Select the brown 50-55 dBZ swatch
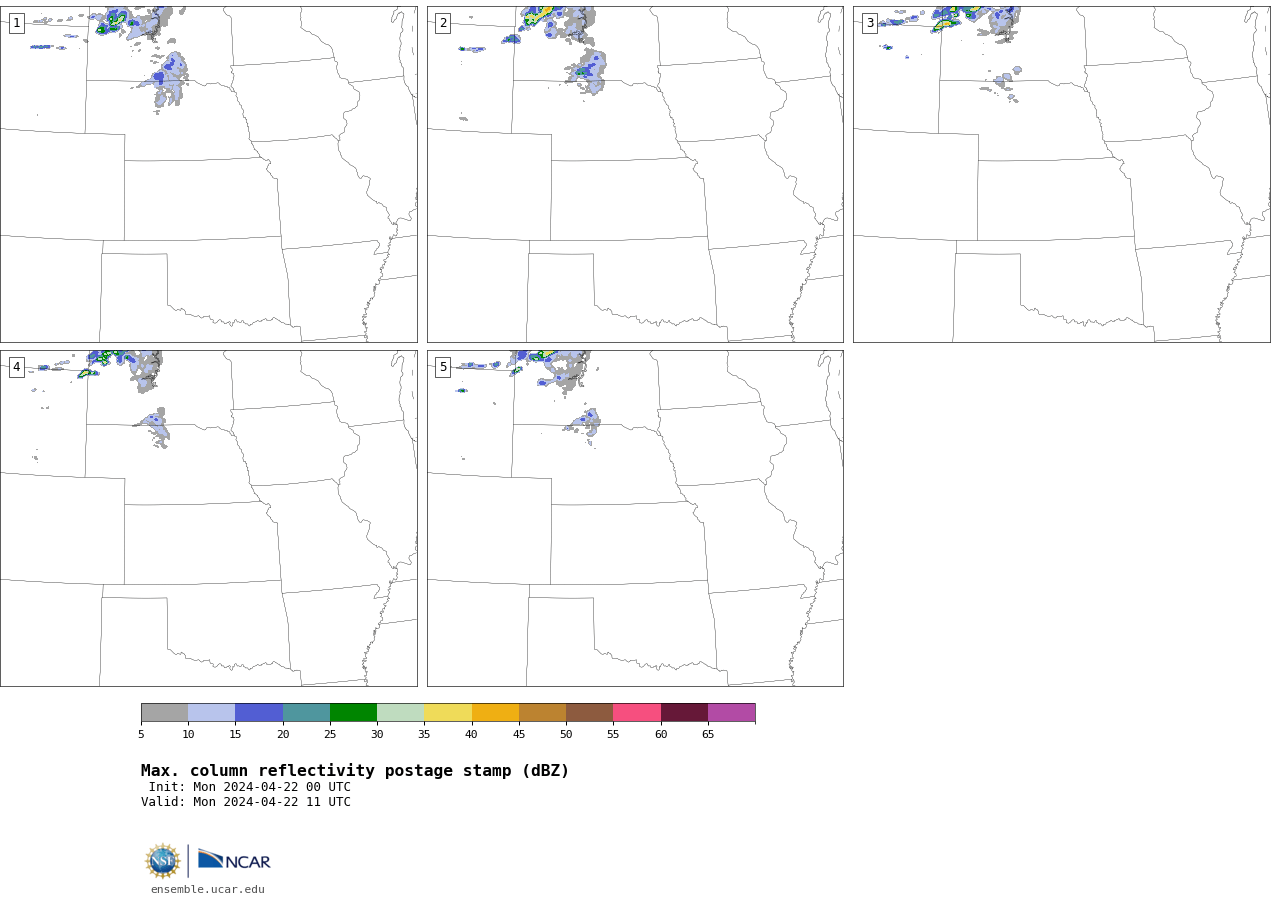1280x901 pixels. 590,713
